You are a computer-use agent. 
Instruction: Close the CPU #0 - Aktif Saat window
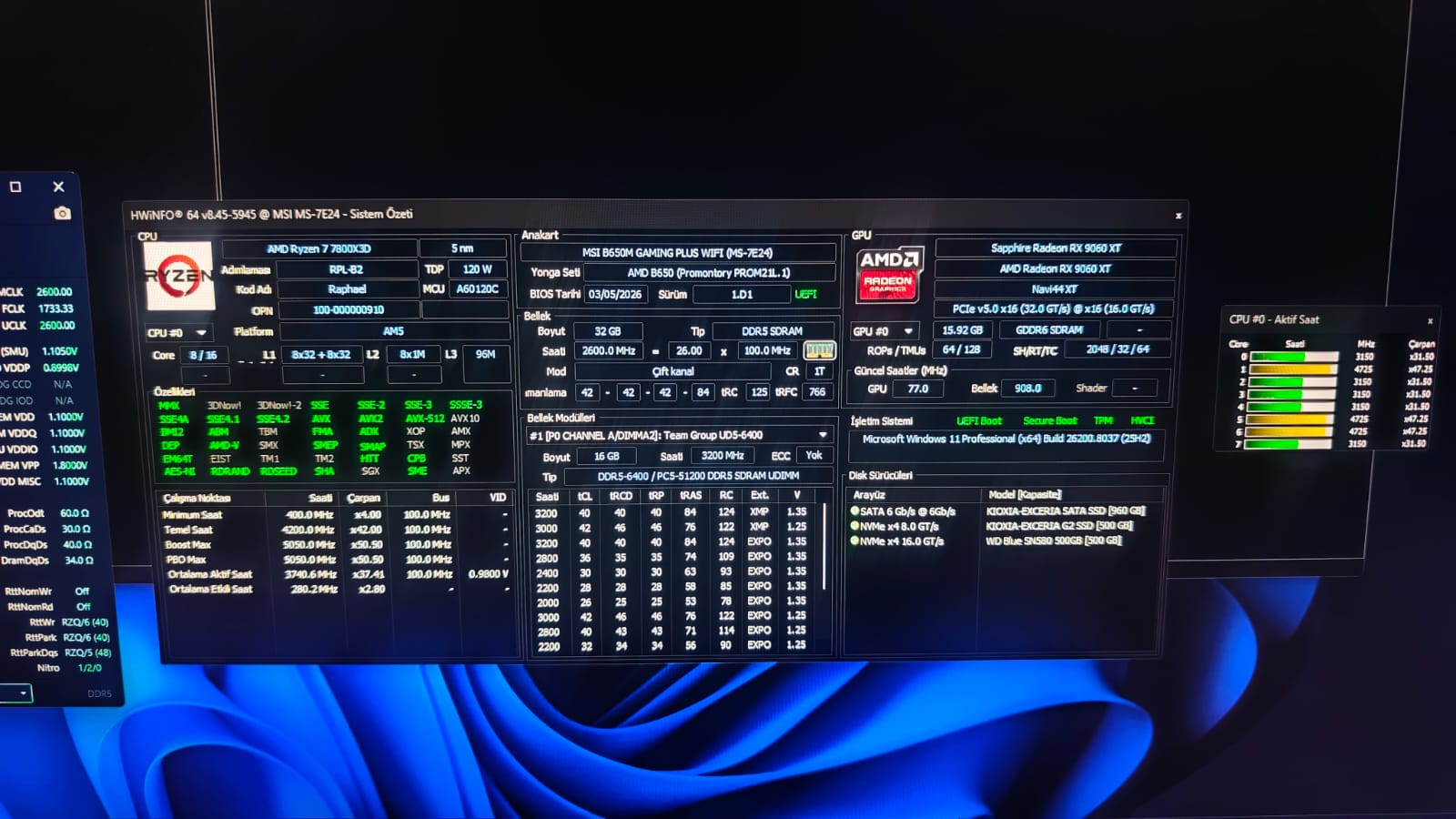(1431, 321)
